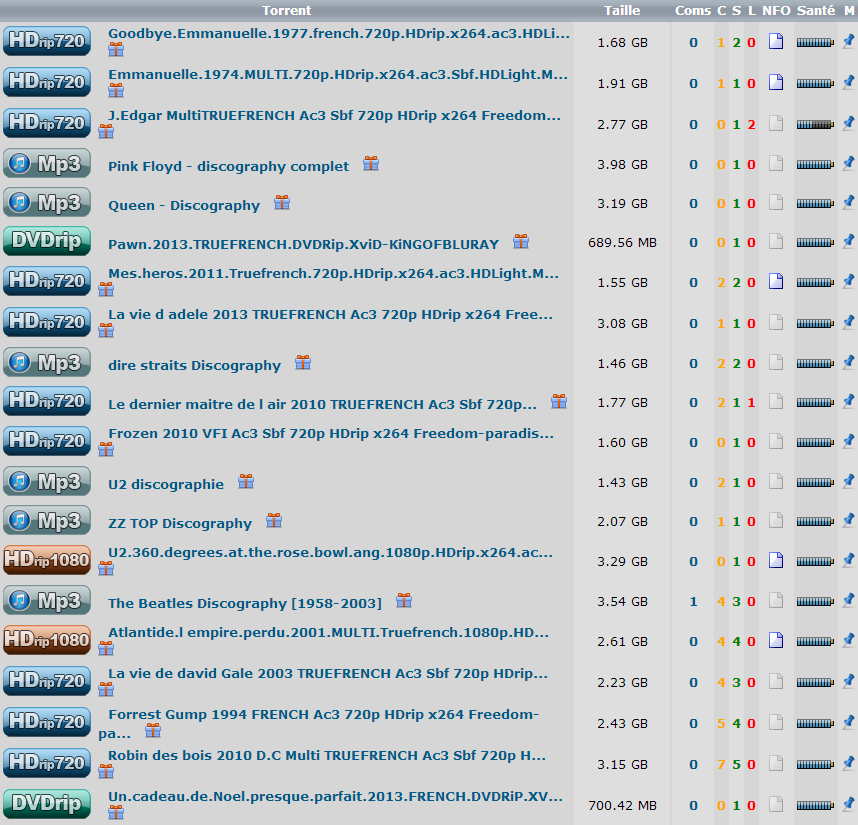The height and width of the screenshot is (825, 858).
Task: Click gift icon next to dire straits Discography
Action: 303,362
